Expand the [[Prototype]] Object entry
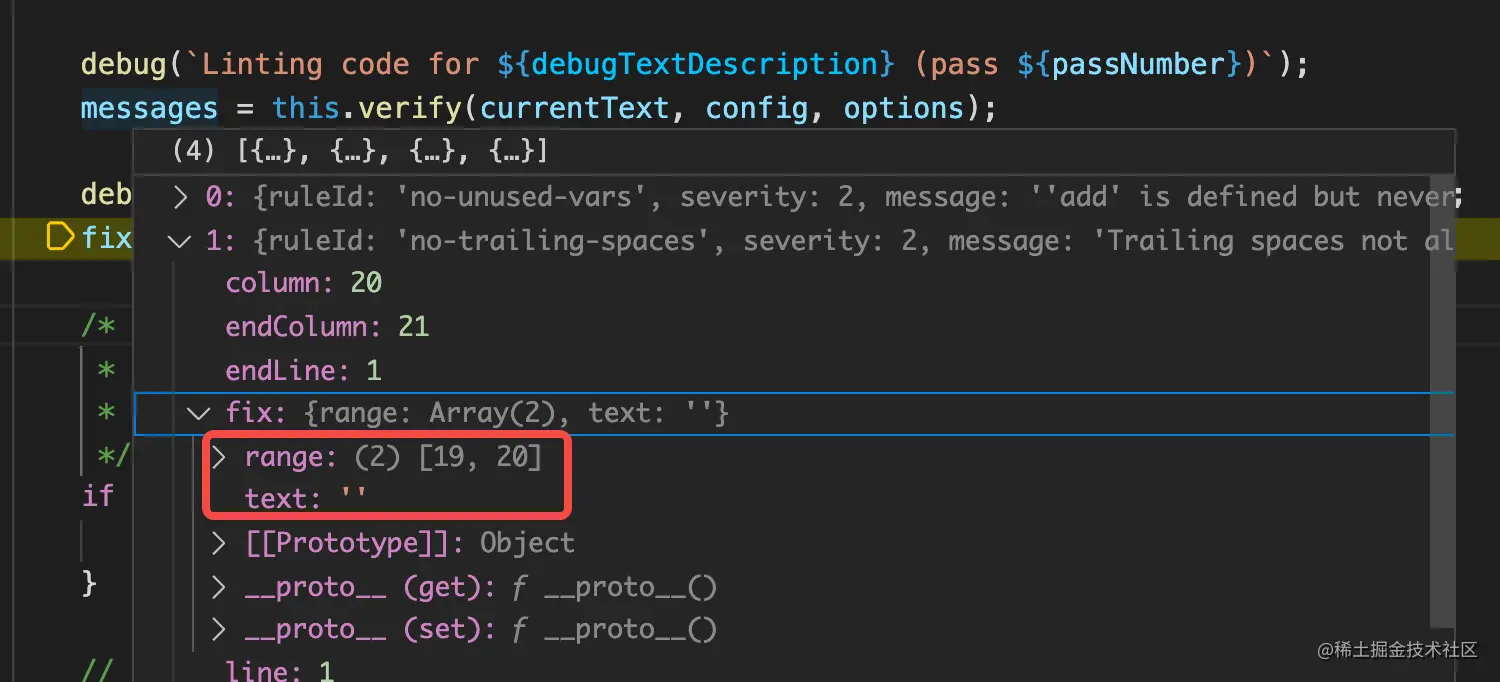 point(219,543)
